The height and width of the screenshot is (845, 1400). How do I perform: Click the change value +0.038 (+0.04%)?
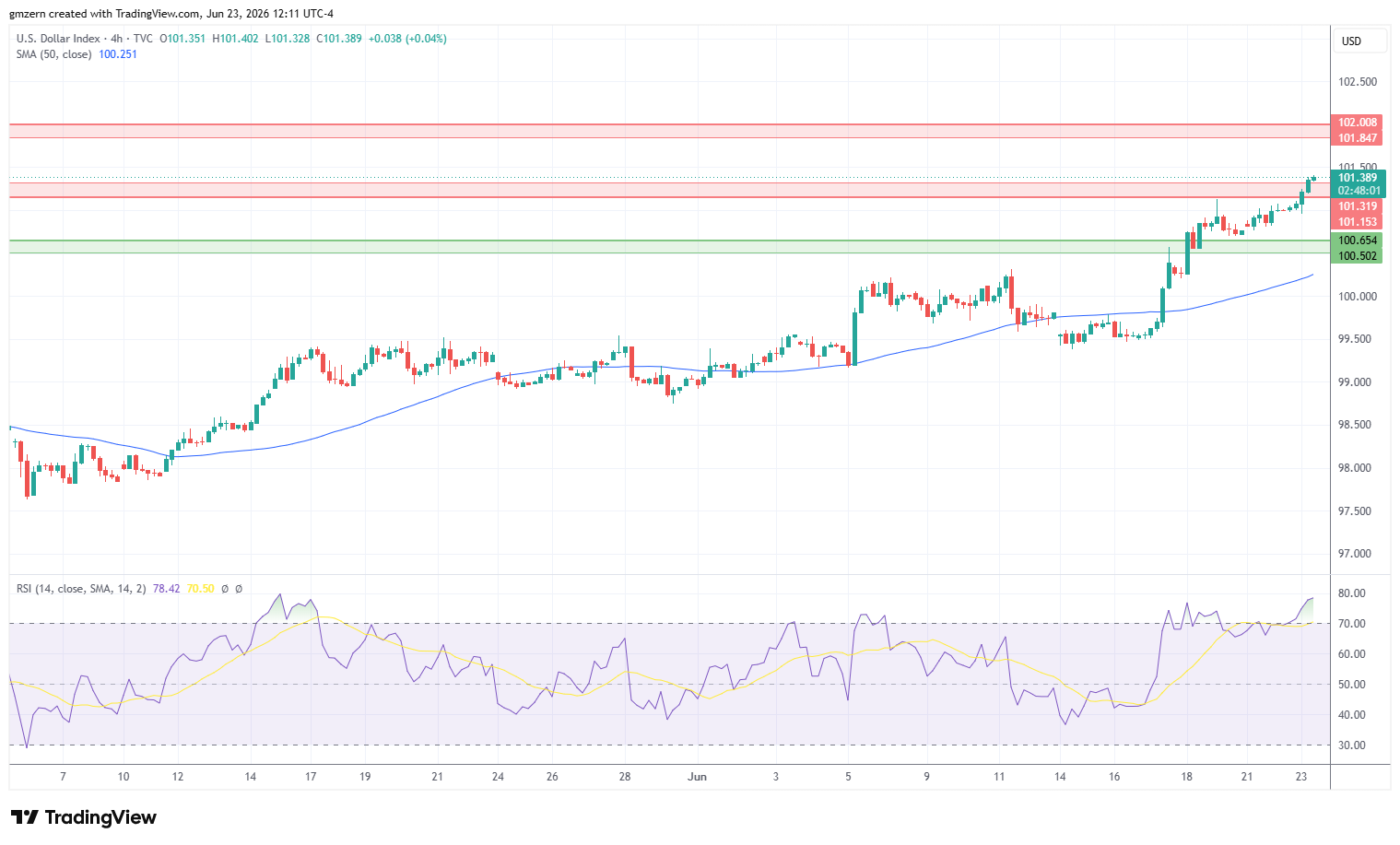tap(407, 39)
